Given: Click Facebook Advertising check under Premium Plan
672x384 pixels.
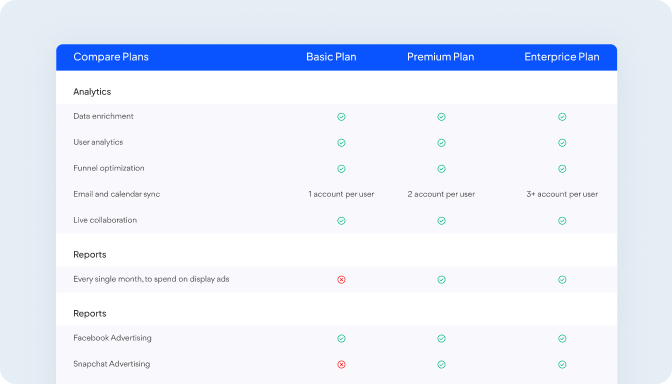Looking at the screenshot, I should 441,339.
